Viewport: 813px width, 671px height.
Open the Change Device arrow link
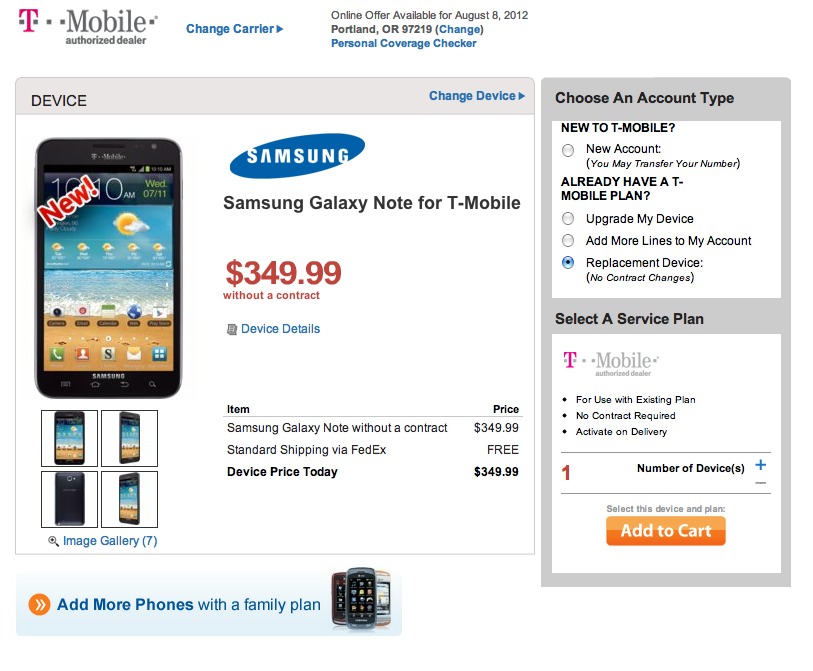pyautogui.click(x=477, y=96)
